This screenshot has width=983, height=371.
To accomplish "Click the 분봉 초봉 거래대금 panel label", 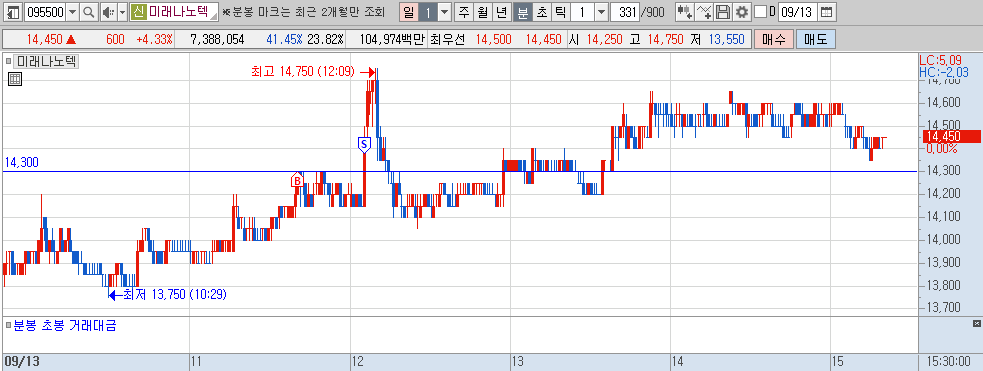I will (x=65, y=325).
